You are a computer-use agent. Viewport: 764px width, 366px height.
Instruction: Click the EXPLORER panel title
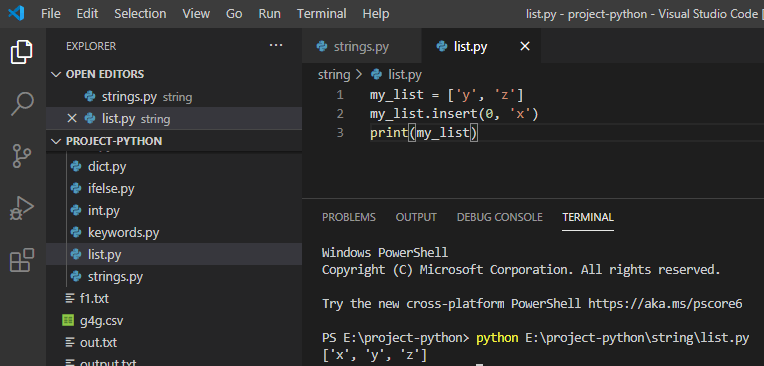(x=91, y=46)
